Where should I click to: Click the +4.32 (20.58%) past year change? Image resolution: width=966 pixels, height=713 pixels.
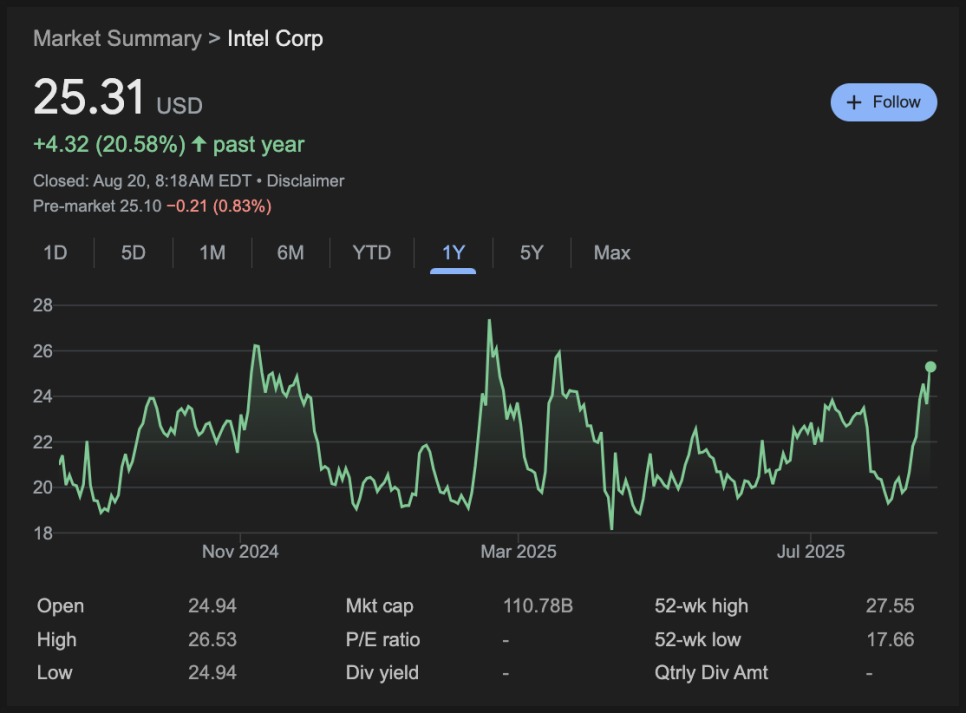tap(169, 145)
